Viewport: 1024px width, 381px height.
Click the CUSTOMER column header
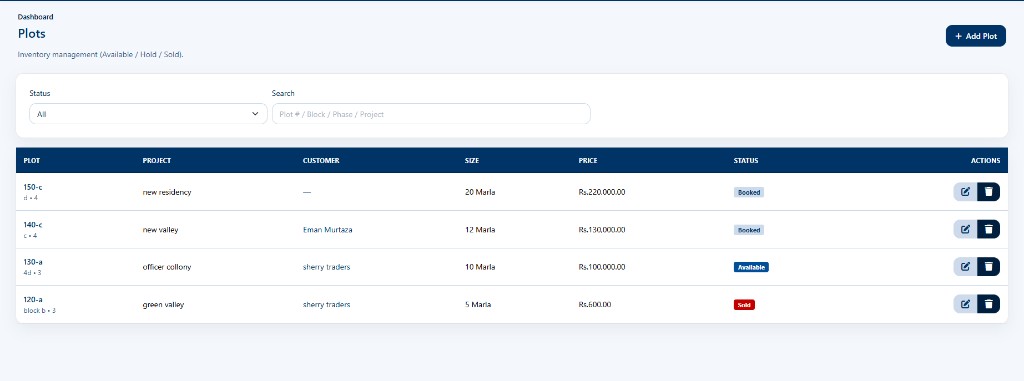[x=321, y=161]
